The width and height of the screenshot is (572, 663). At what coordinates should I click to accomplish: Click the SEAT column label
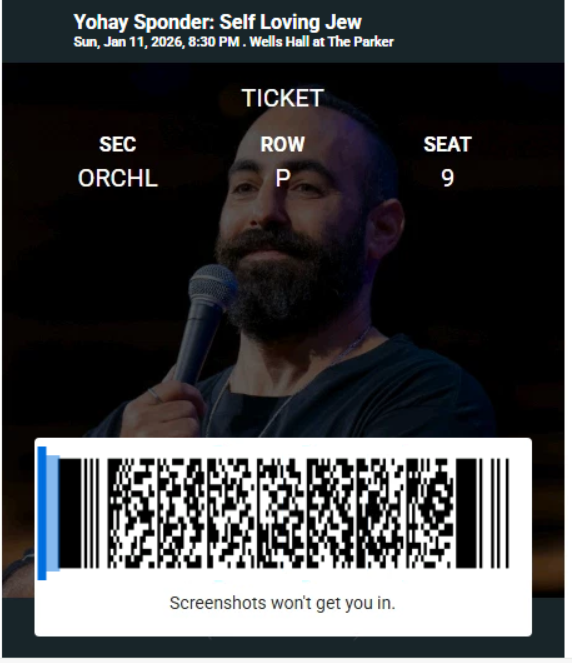coord(447,144)
